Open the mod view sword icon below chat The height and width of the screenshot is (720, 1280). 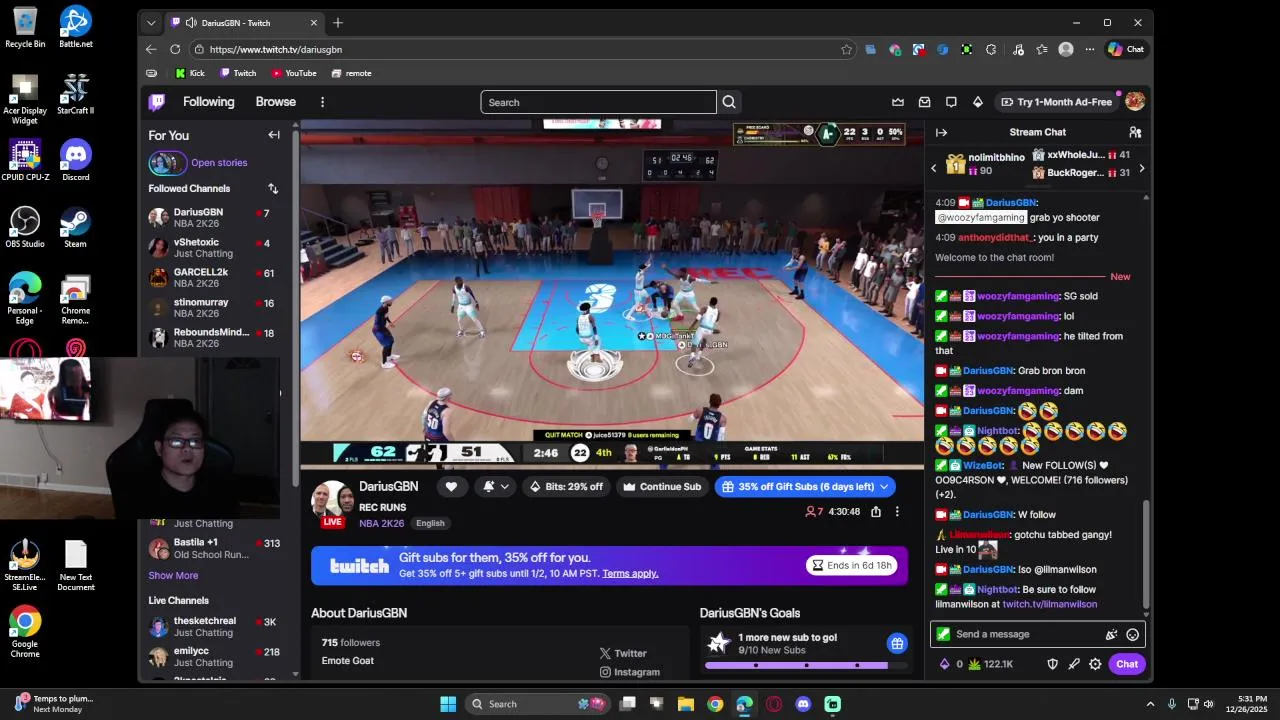[x=1074, y=664]
